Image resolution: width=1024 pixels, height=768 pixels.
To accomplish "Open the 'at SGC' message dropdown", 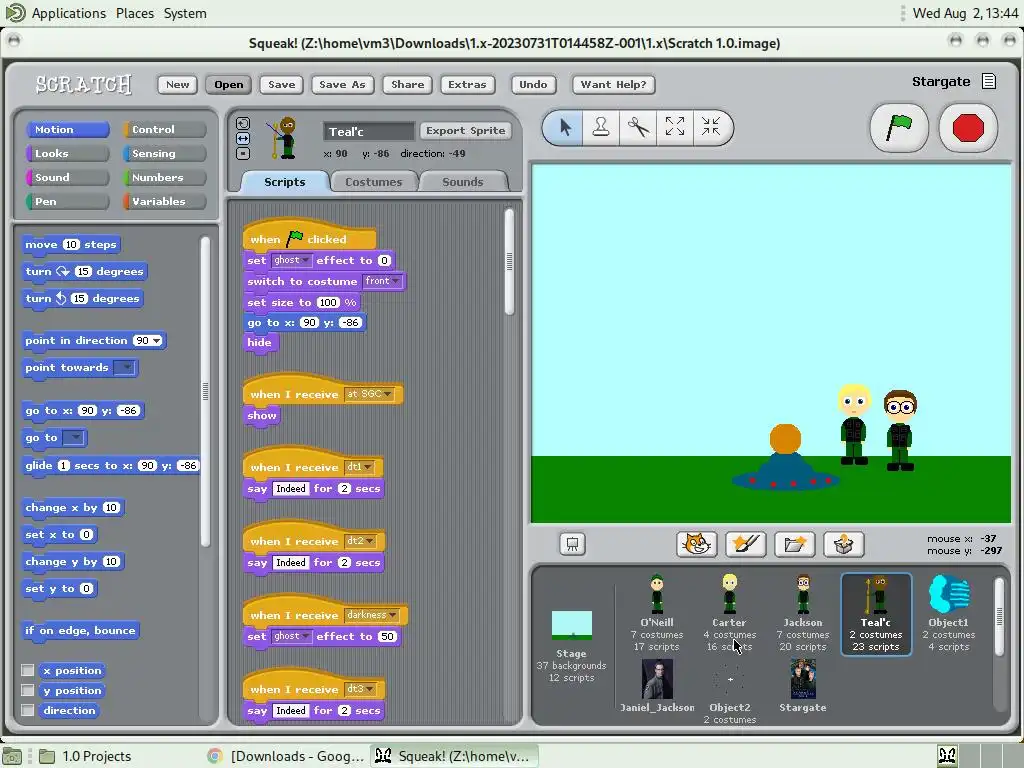I will (x=369, y=394).
